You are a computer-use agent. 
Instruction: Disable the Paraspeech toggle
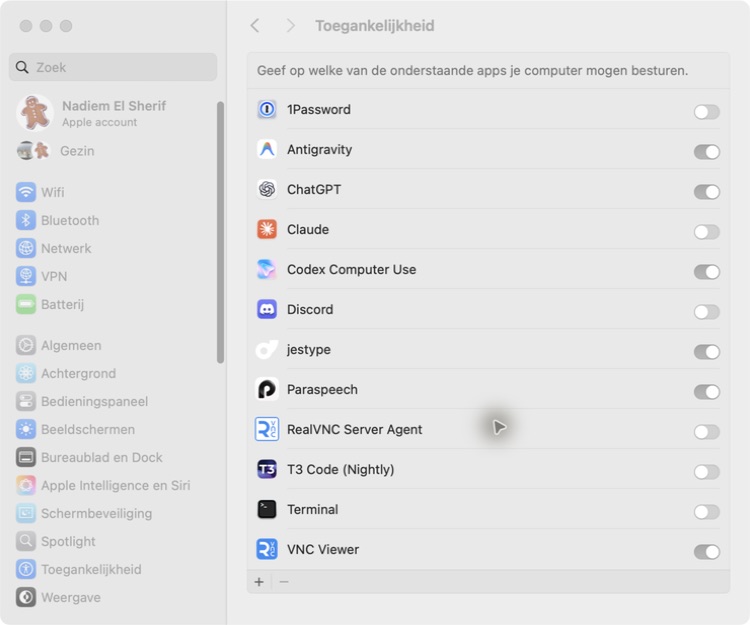706,392
